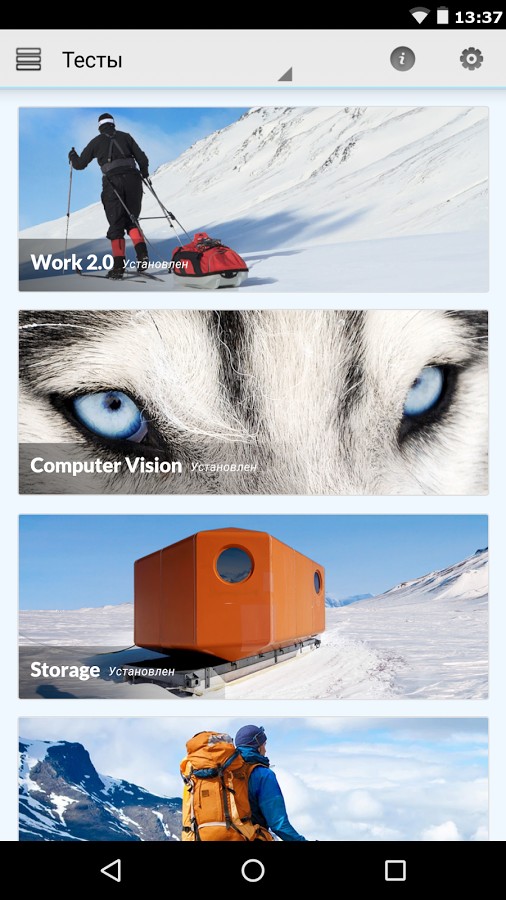Open the hamburger menu icon

28,59
